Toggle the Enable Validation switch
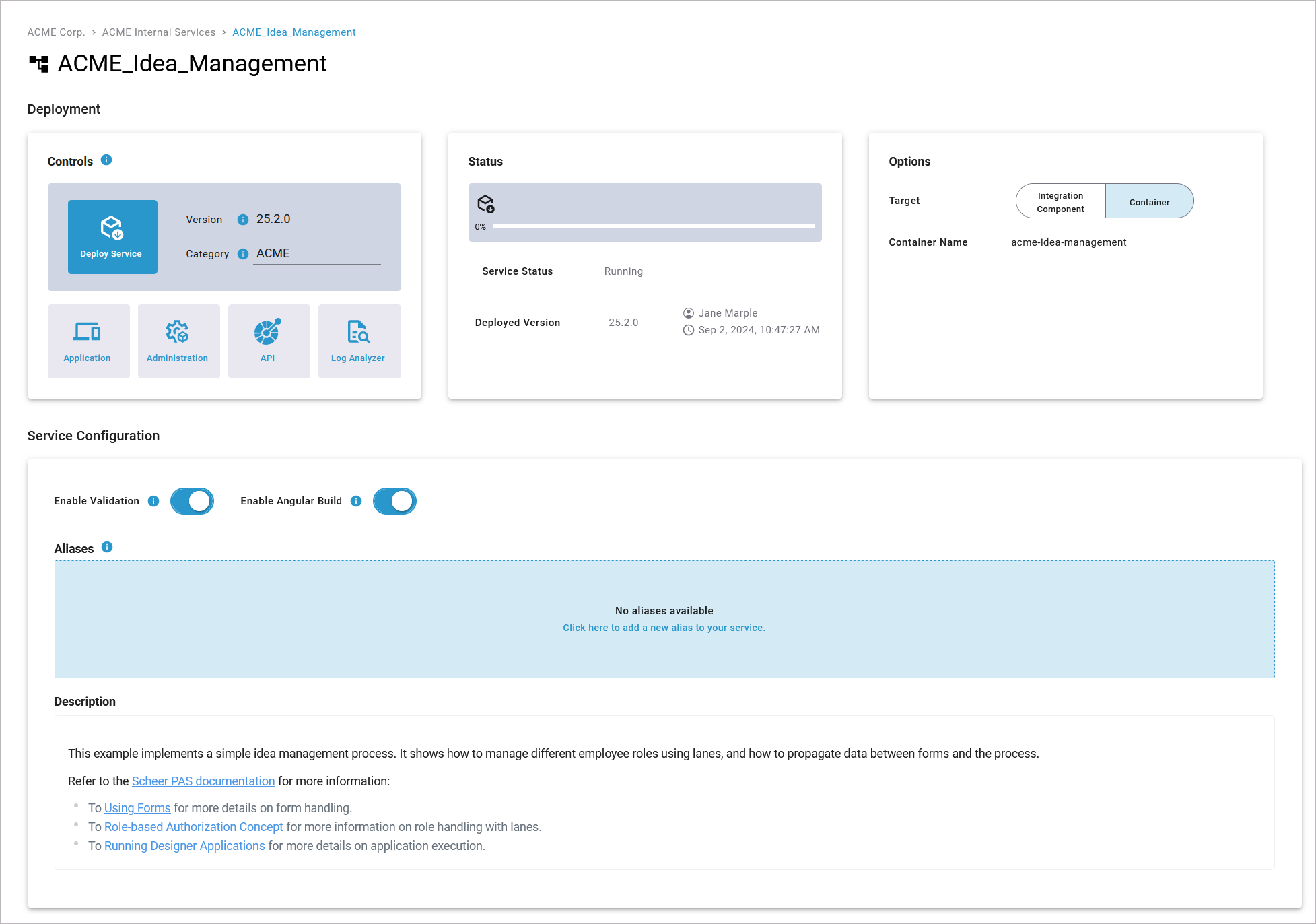Image resolution: width=1316 pixels, height=924 pixels. 192,501
